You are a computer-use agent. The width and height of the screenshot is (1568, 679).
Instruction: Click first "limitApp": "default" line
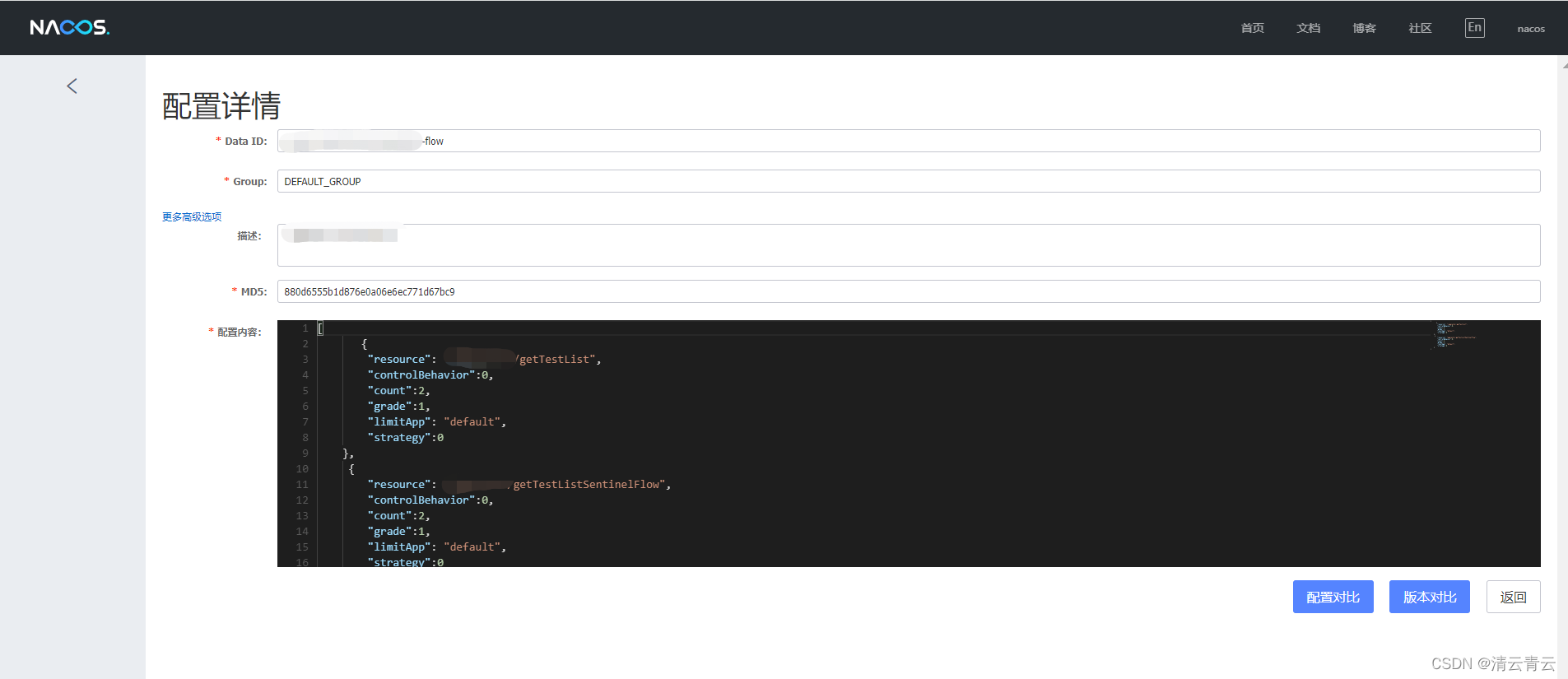pos(436,422)
